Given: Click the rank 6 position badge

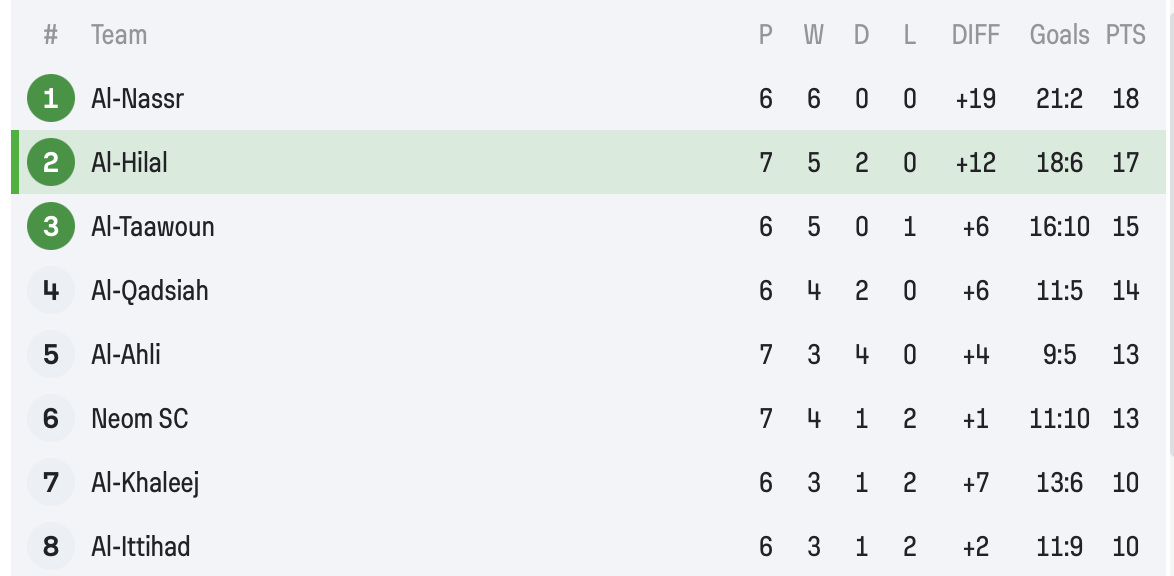Looking at the screenshot, I should (x=51, y=419).
